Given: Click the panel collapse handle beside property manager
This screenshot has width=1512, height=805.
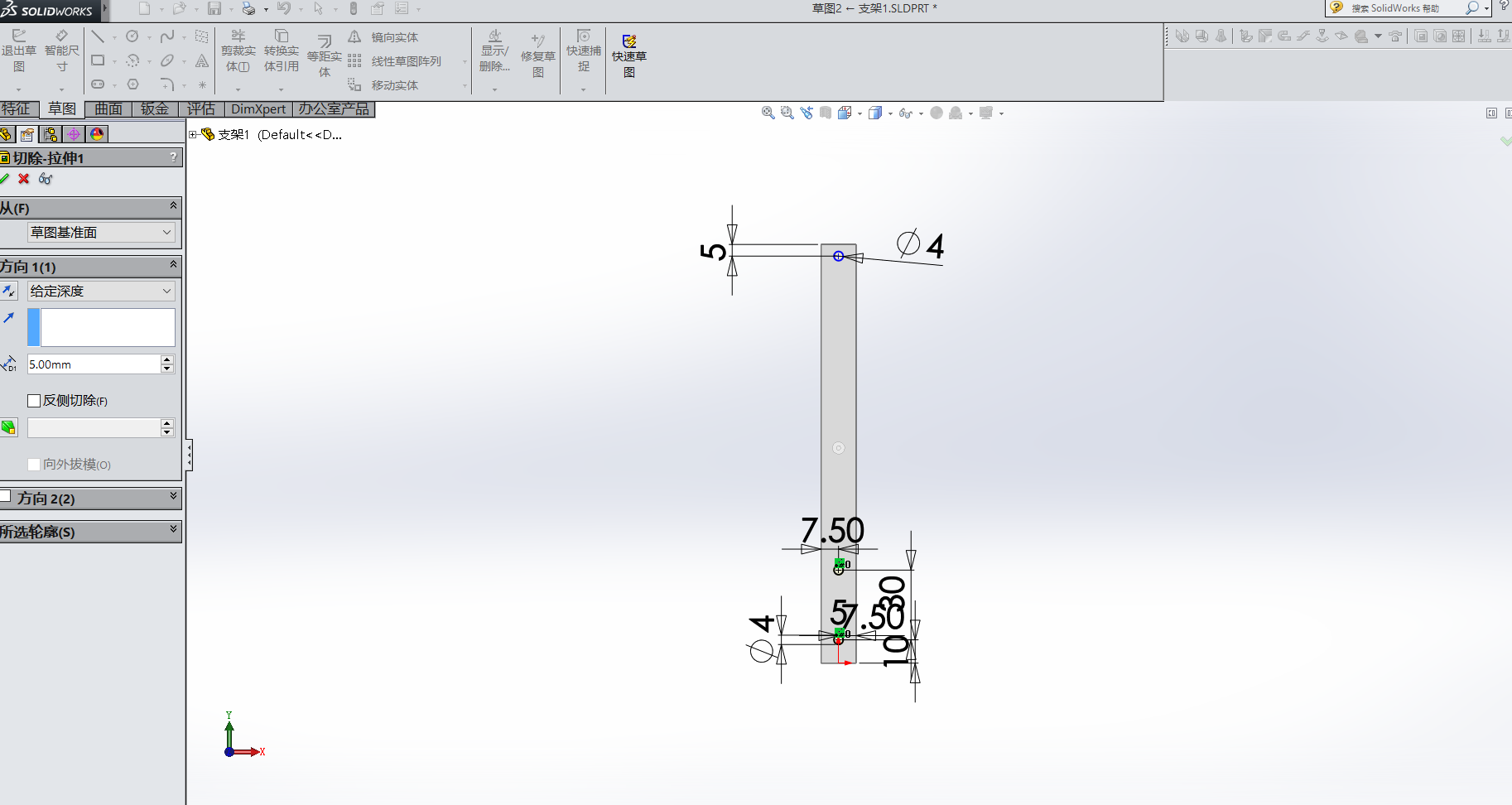Looking at the screenshot, I should coord(189,455).
